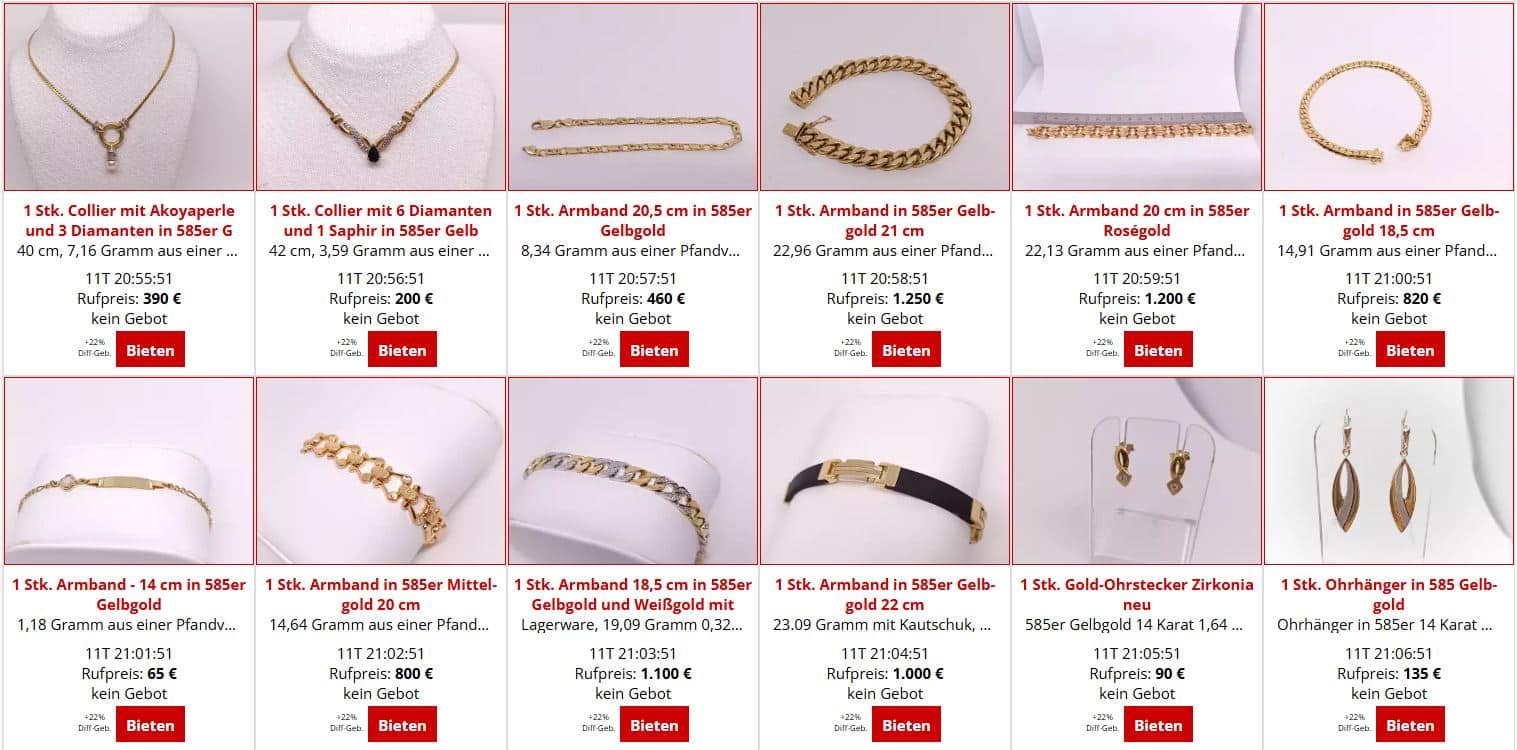Open the zirconia ear studs image
1517x750 pixels.
(1137, 471)
